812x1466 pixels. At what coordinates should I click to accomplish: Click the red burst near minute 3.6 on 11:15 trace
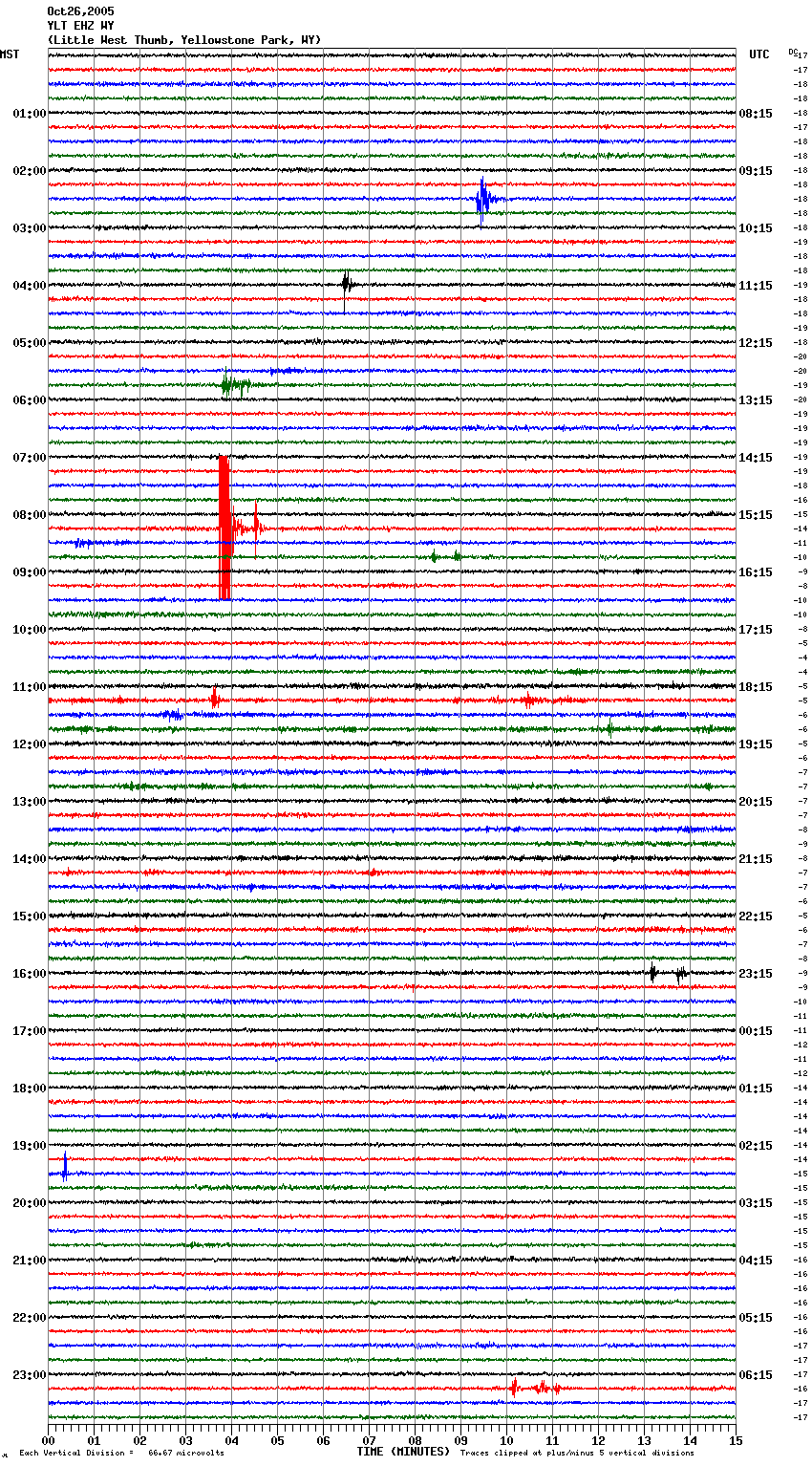point(214,700)
